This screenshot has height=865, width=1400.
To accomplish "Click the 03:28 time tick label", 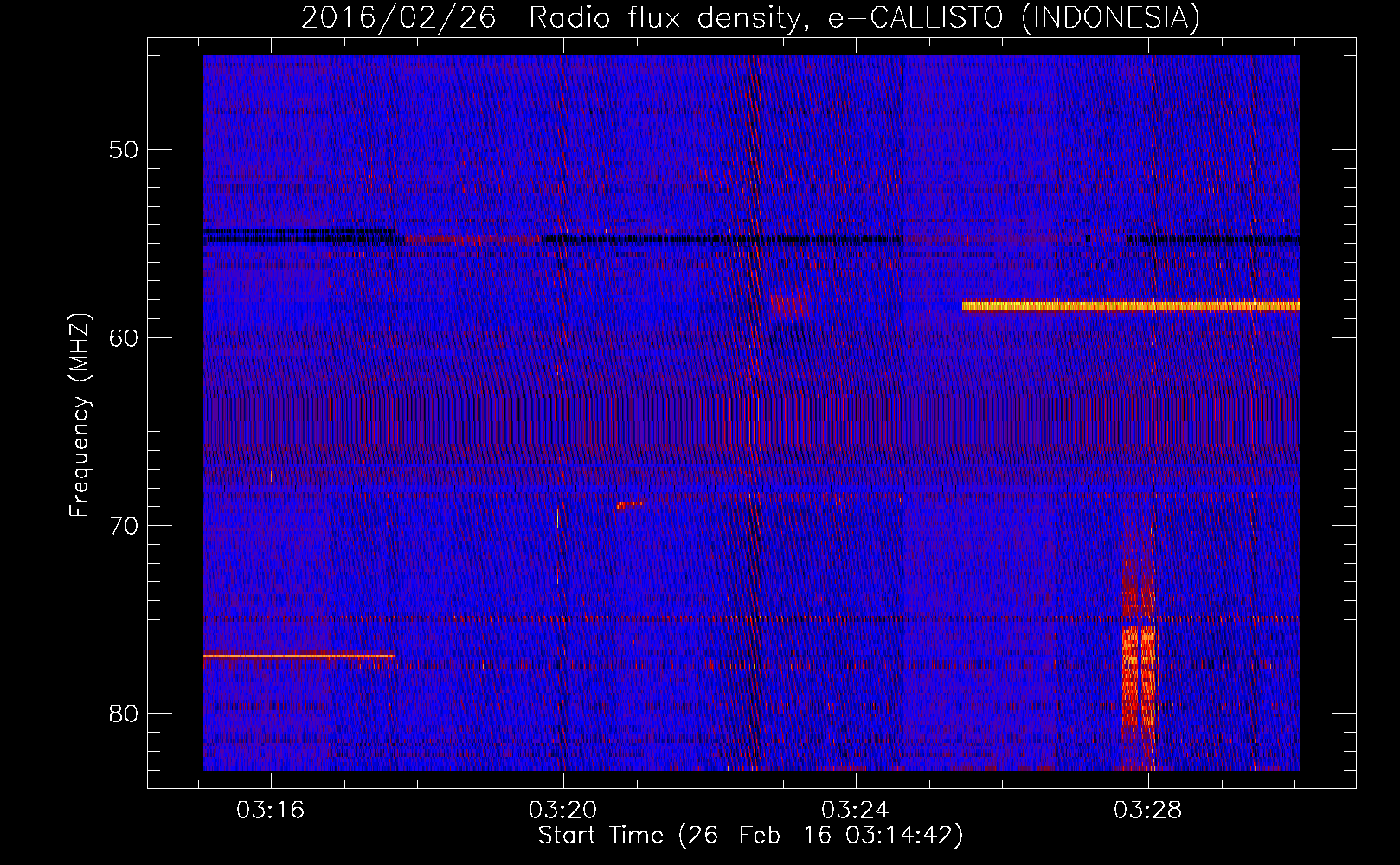I will coord(1148,811).
